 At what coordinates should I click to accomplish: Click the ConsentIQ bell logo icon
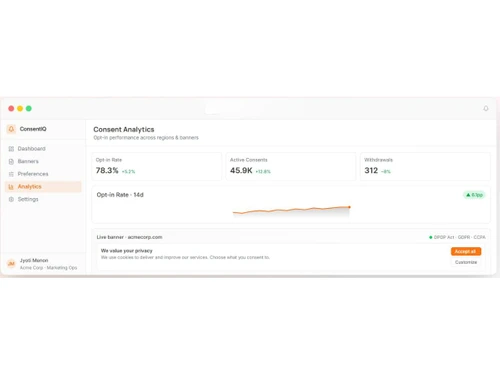[11, 129]
